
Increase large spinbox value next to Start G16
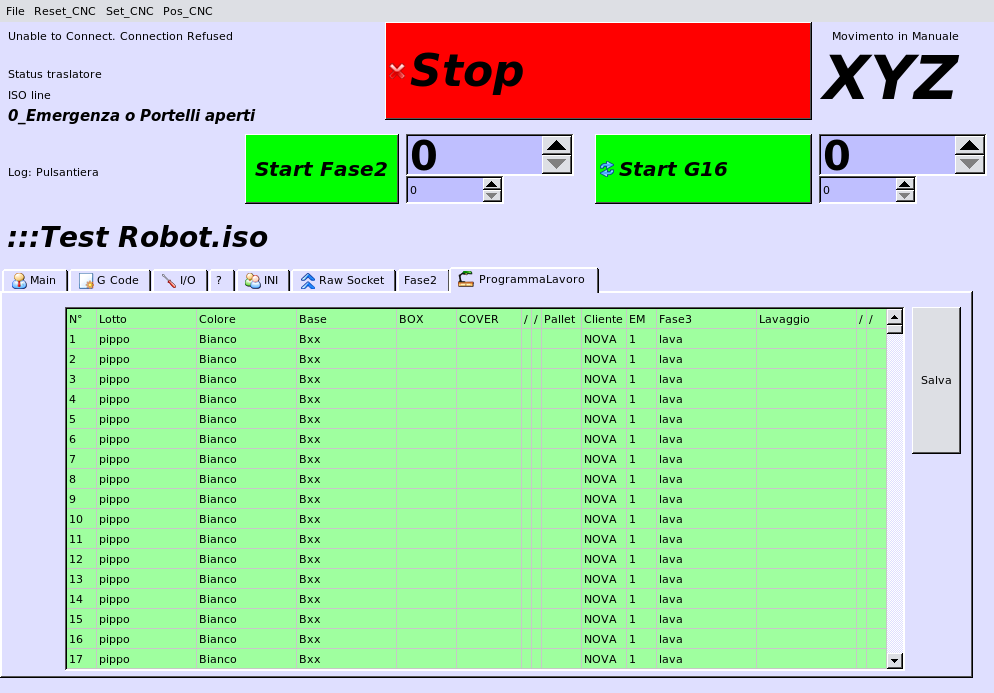[970, 145]
